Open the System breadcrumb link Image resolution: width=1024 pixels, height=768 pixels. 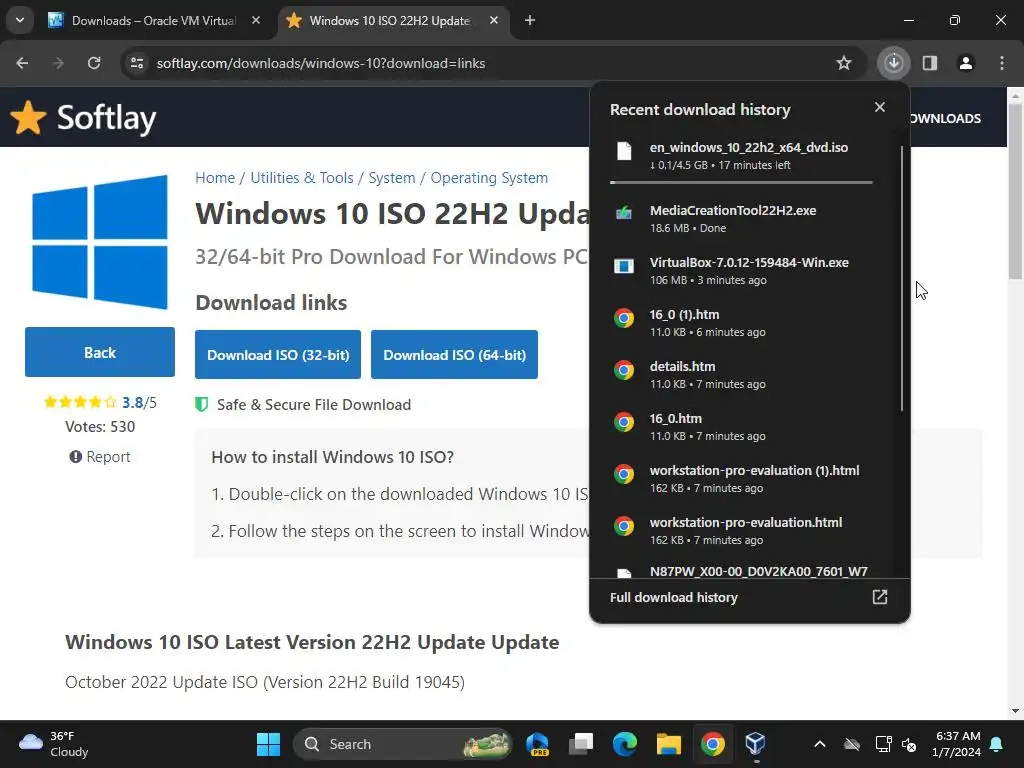point(392,178)
